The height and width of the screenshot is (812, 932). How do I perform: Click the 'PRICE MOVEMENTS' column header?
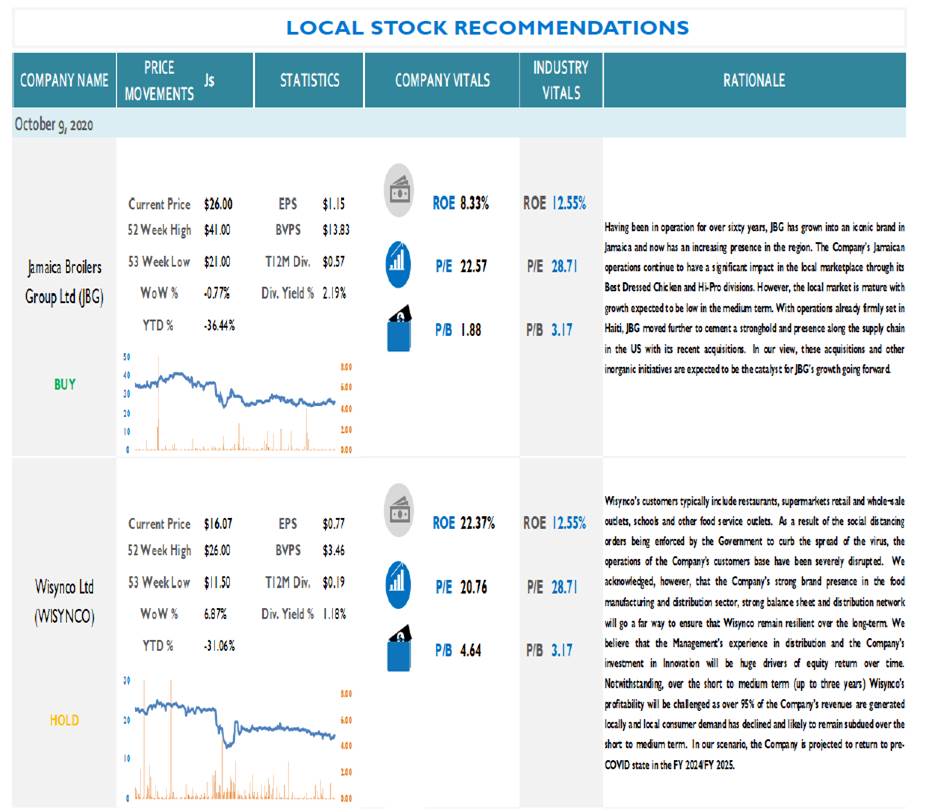(159, 80)
